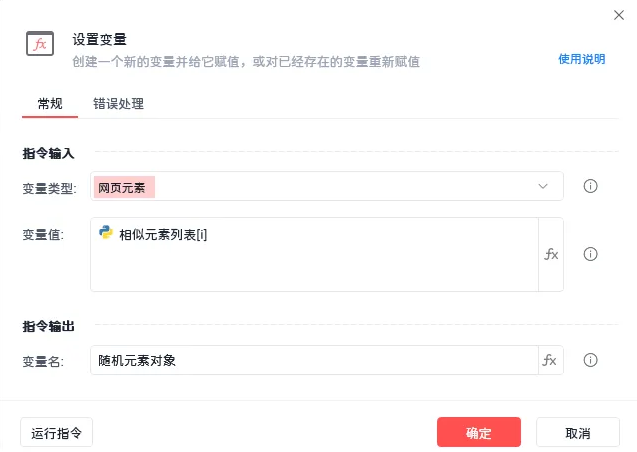Show info tooltip for 变量类型
637x452 pixels.
pos(590,186)
